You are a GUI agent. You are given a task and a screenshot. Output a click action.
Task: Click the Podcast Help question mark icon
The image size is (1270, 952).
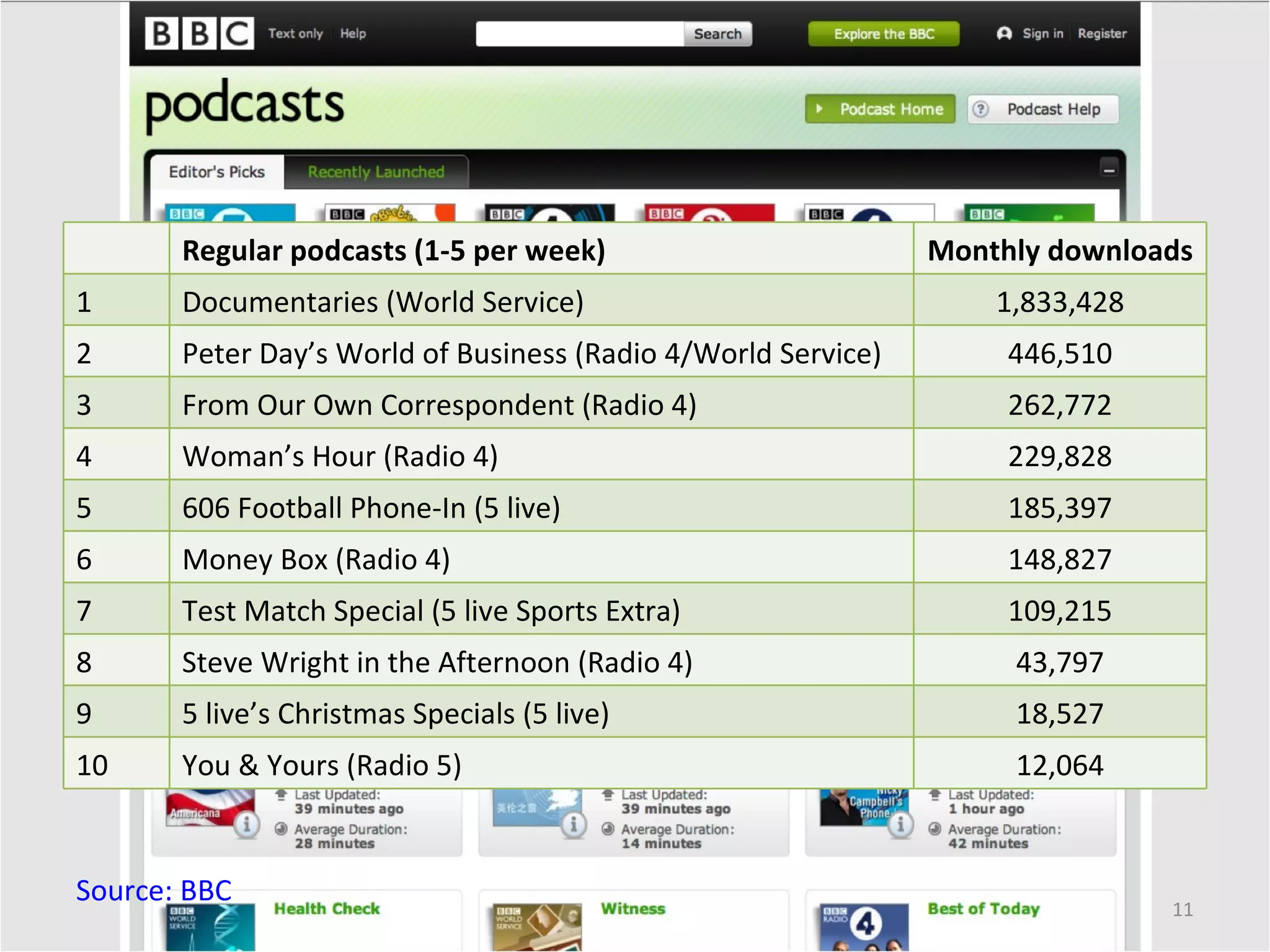pyautogui.click(x=980, y=109)
